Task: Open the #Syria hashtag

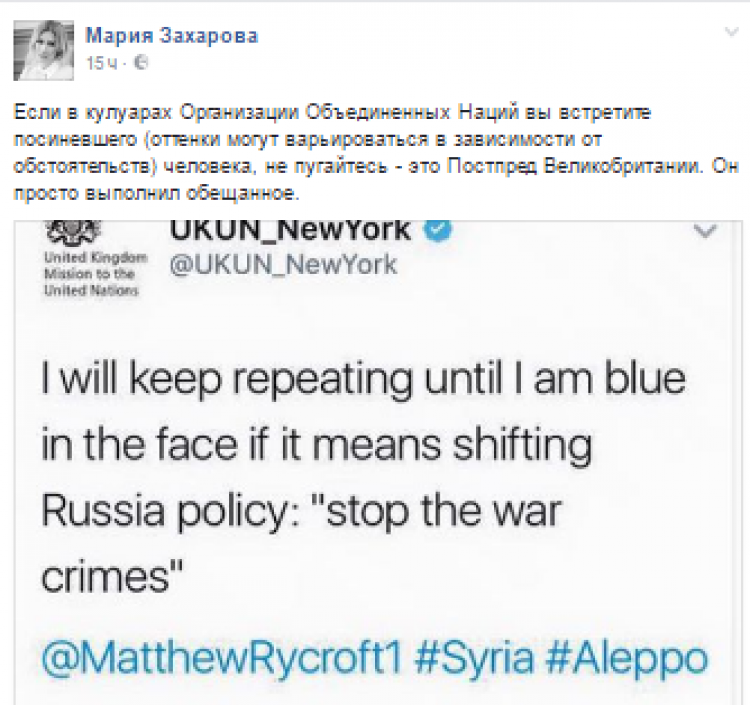Action: click(x=474, y=658)
